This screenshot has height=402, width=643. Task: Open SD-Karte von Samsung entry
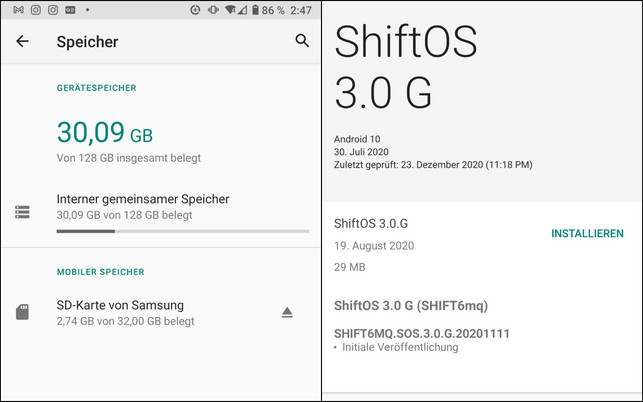pos(161,313)
